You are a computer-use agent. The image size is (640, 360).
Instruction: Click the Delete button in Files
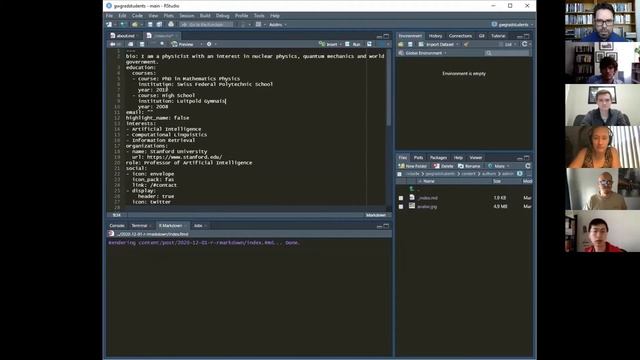pyautogui.click(x=444, y=166)
